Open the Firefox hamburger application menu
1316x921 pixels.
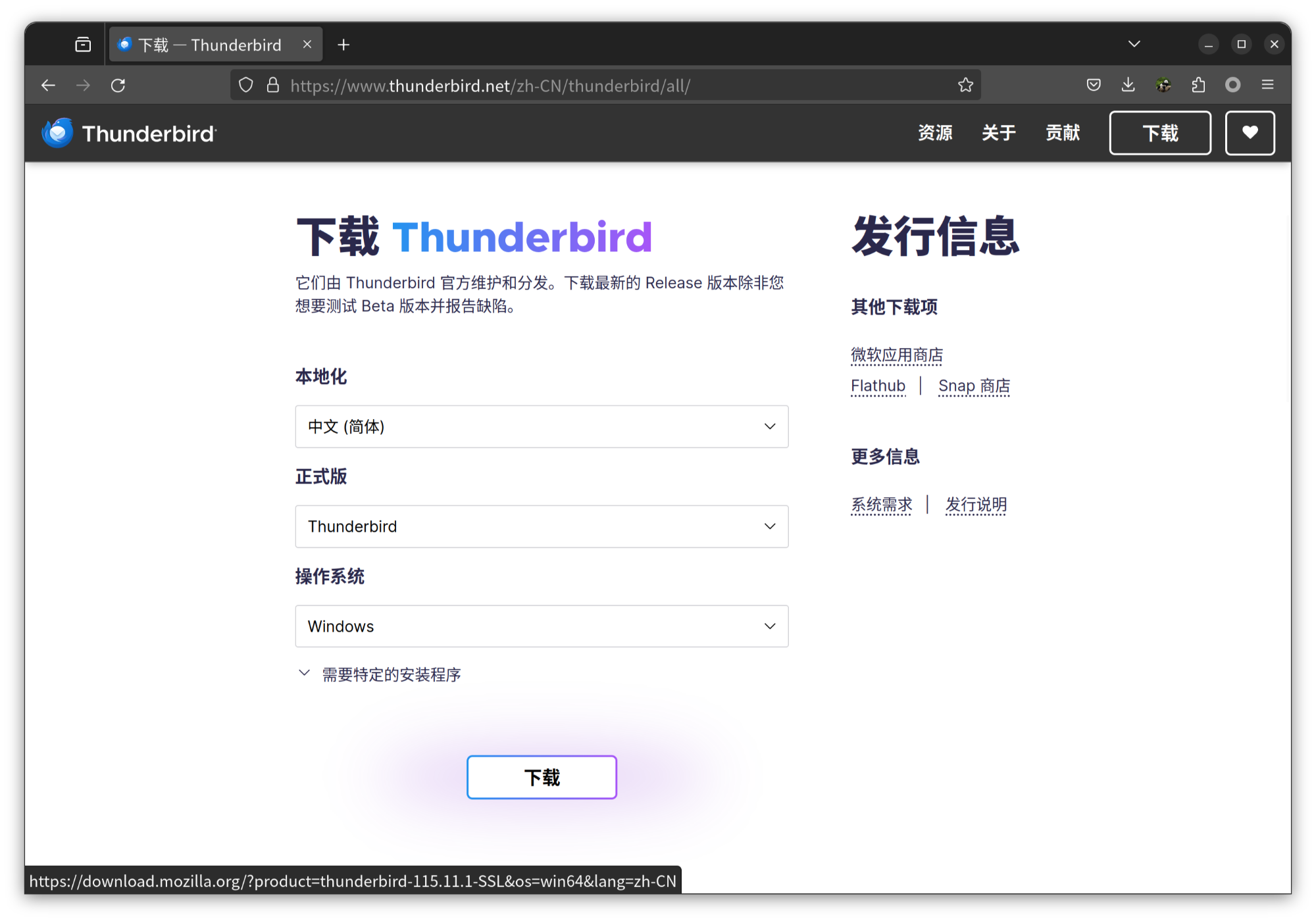click(1267, 85)
